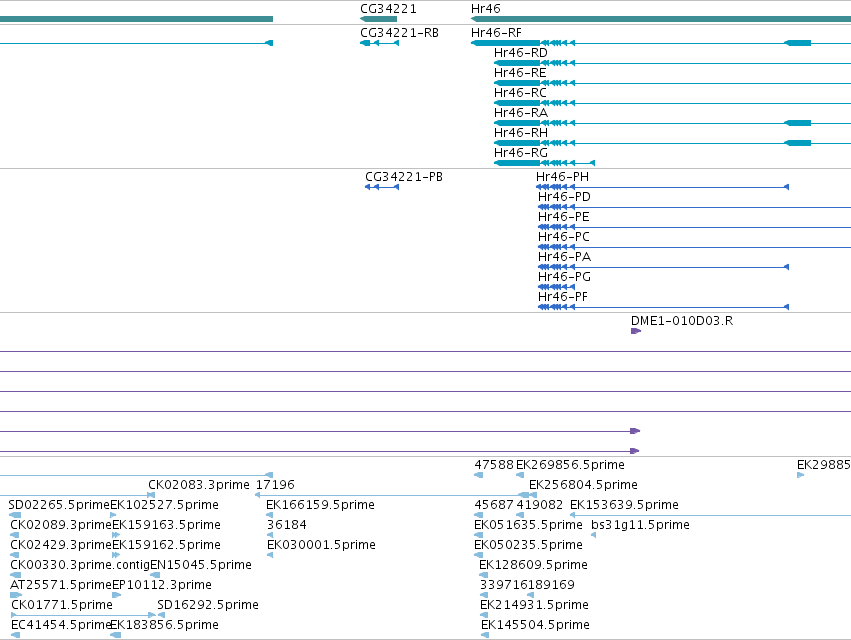Select the EK183856.5prime EST label

(x=164, y=625)
